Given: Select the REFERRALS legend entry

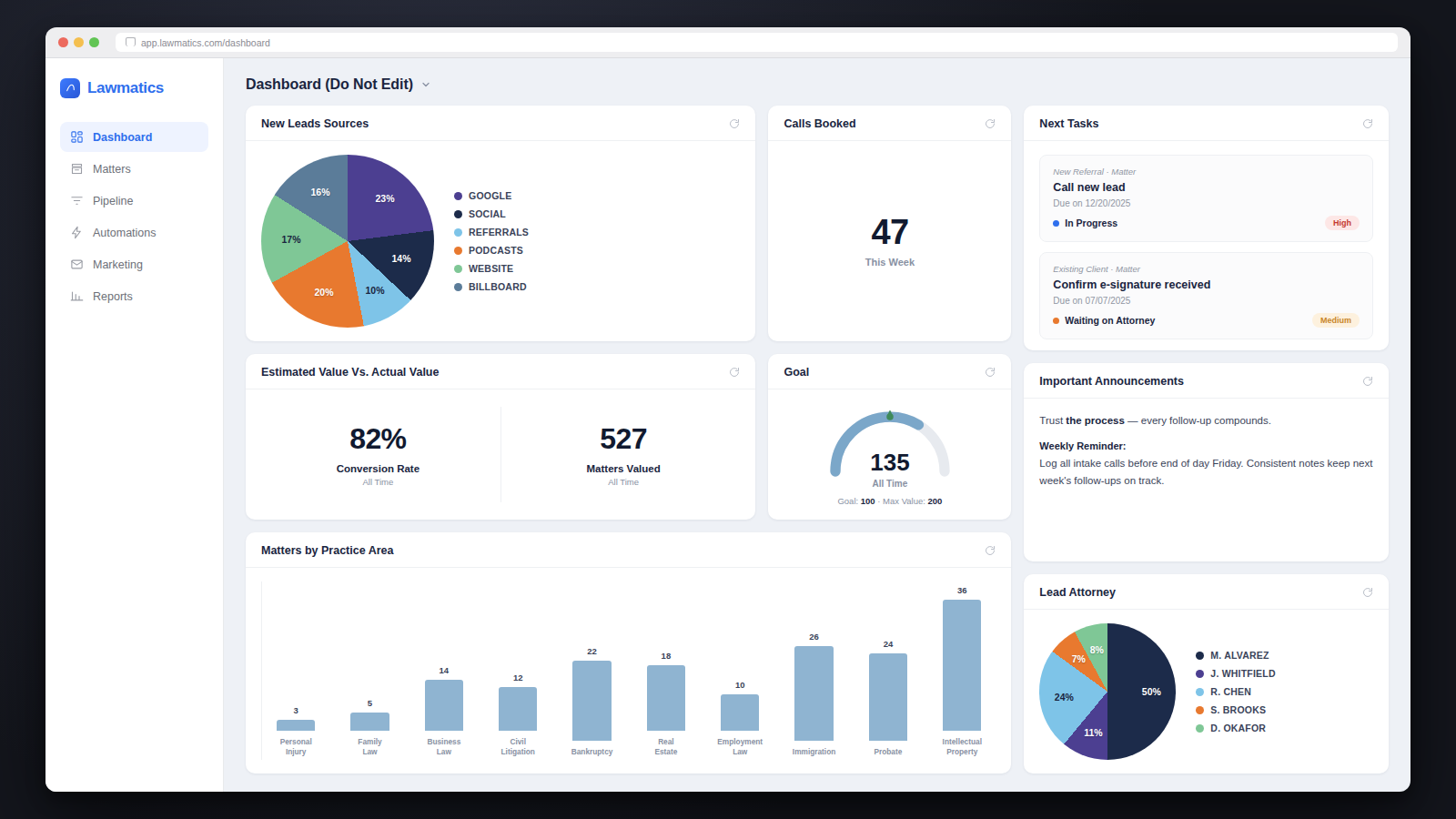Looking at the screenshot, I should coord(491,232).
